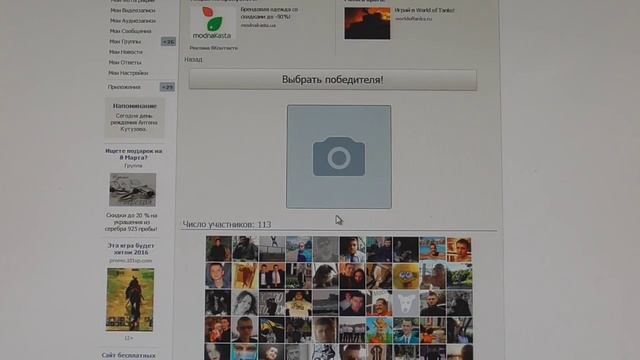Click the "Скидки до 20 %" ad text
Screen dimensions: 640x360
point(131,222)
